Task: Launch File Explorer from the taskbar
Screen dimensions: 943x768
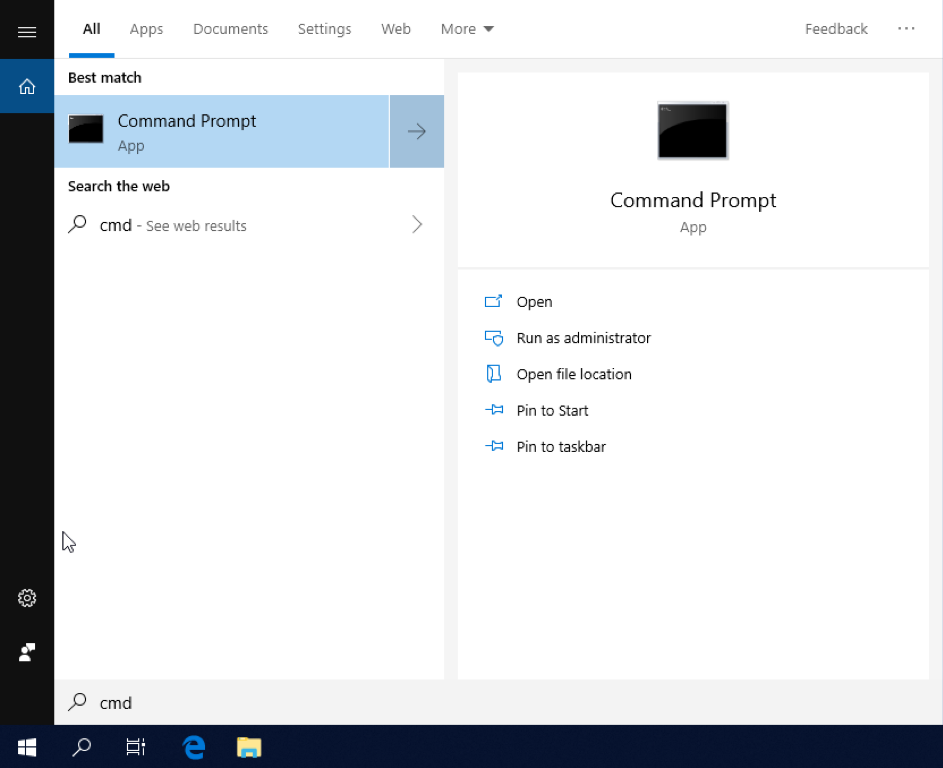Action: tap(248, 746)
